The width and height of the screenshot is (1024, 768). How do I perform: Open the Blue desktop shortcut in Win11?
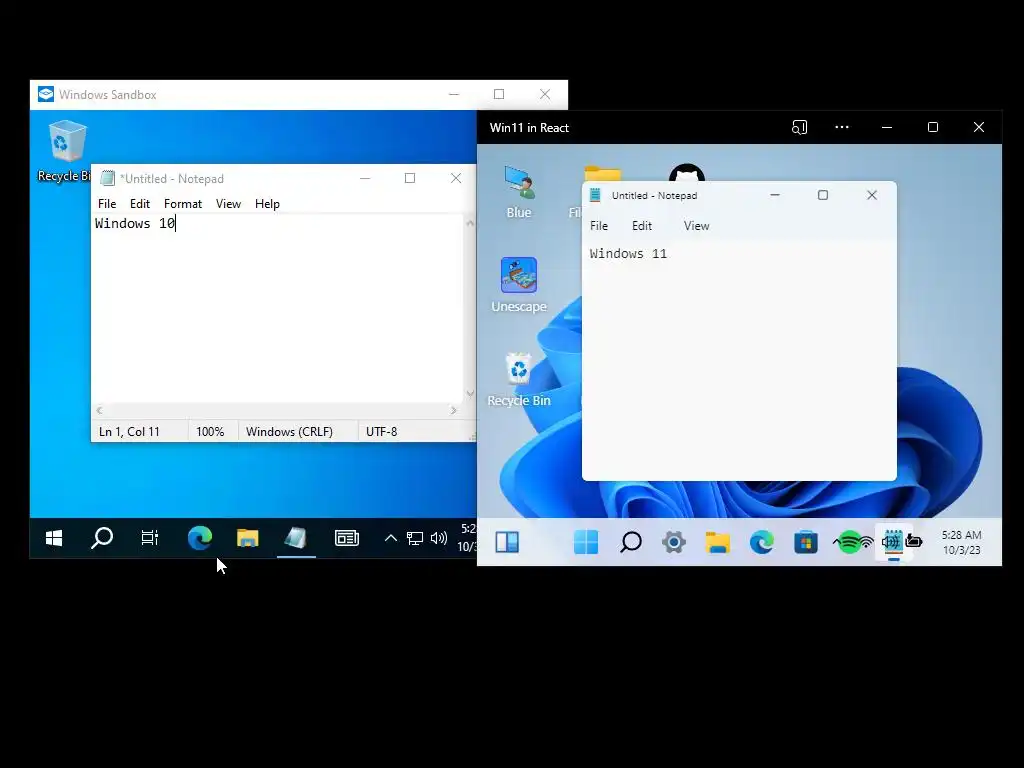(519, 192)
